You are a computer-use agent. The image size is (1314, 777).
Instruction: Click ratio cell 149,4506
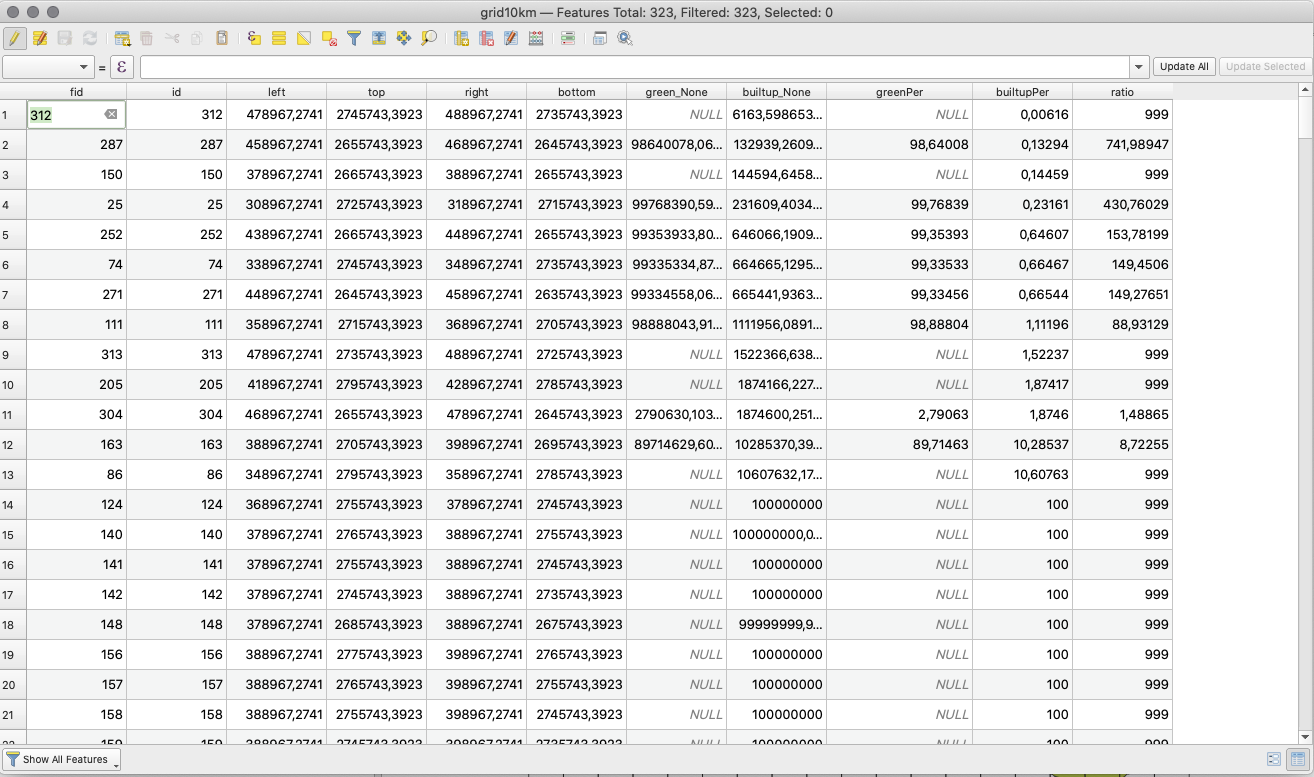coord(1122,265)
